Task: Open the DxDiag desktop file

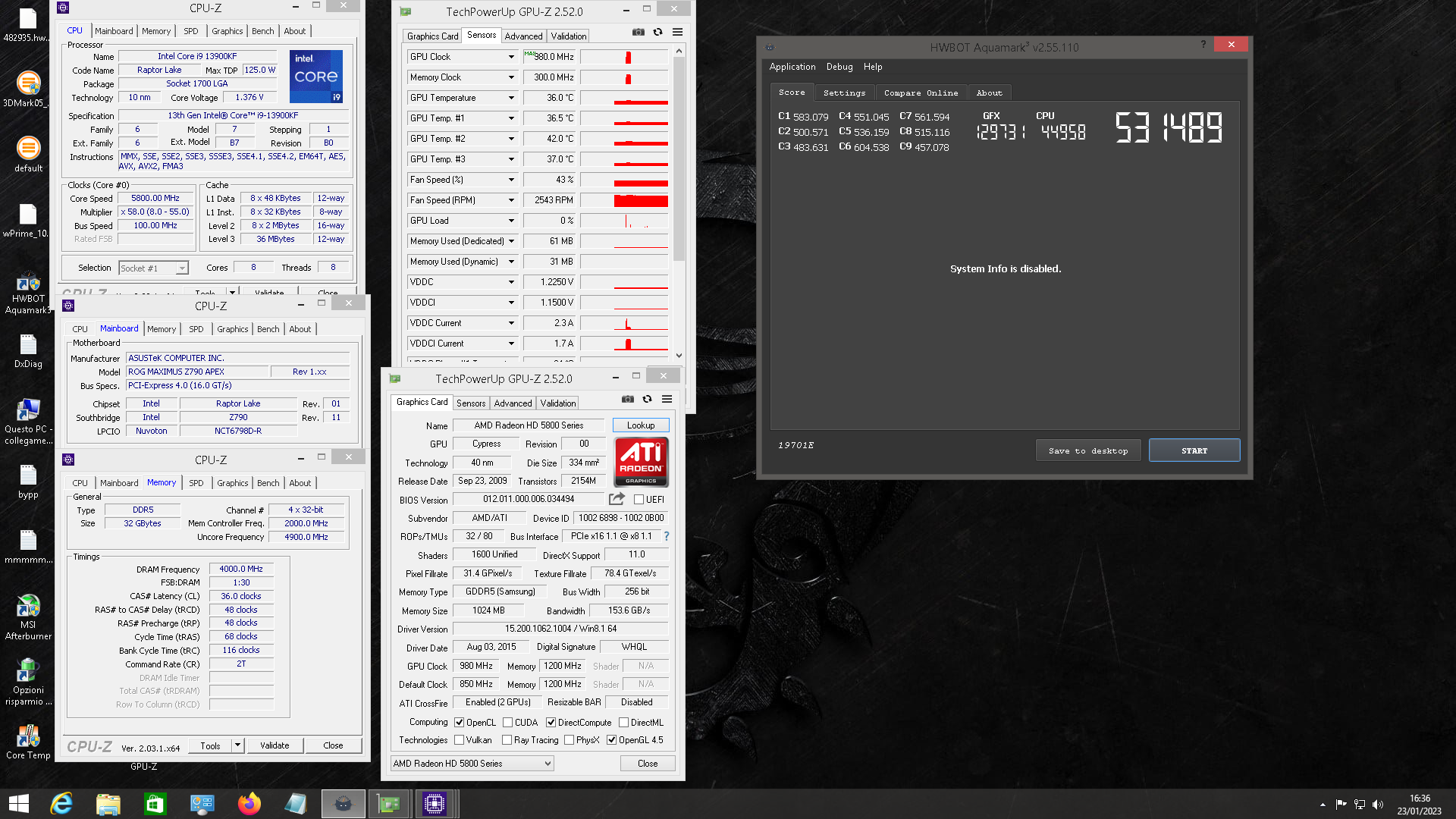Action: coord(28,351)
